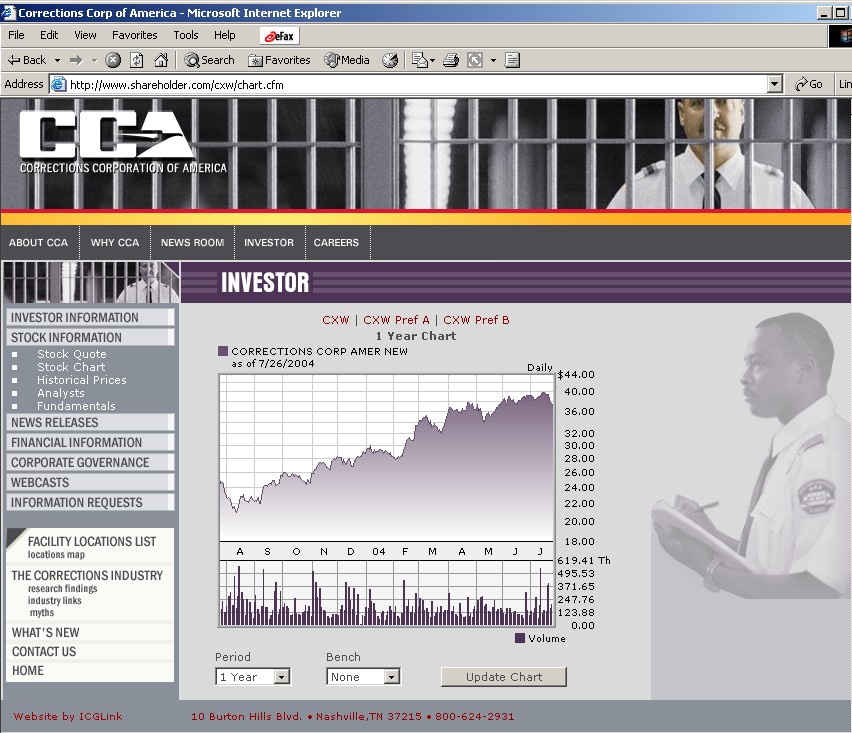This screenshot has height=733, width=852.
Task: Select CAREERS navigation tab
Action: tap(336, 242)
